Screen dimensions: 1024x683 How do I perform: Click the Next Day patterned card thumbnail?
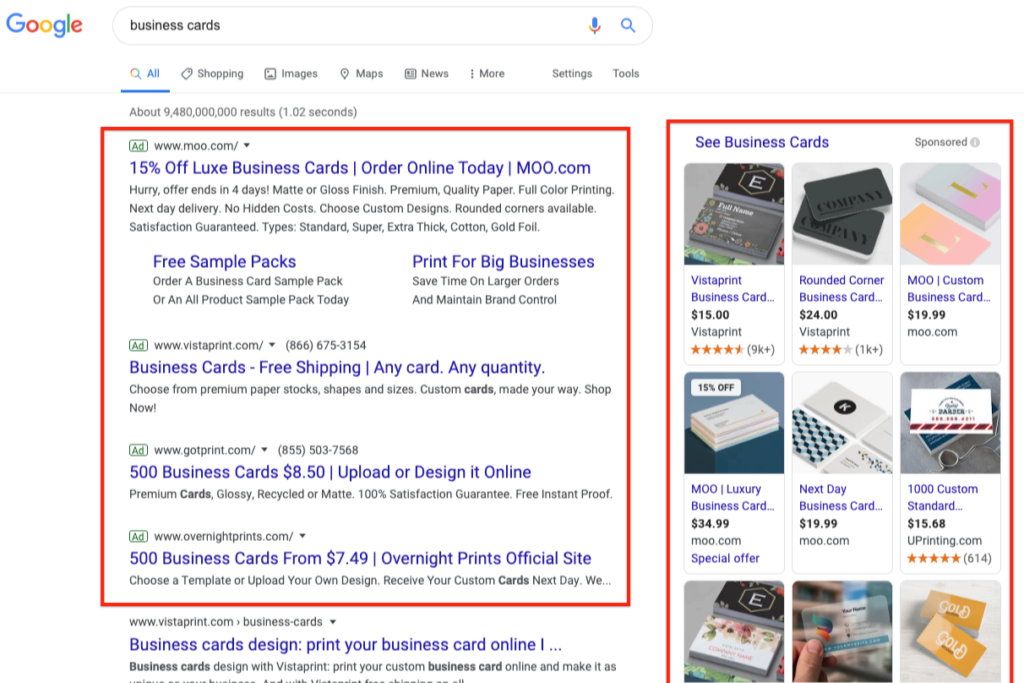click(x=842, y=423)
